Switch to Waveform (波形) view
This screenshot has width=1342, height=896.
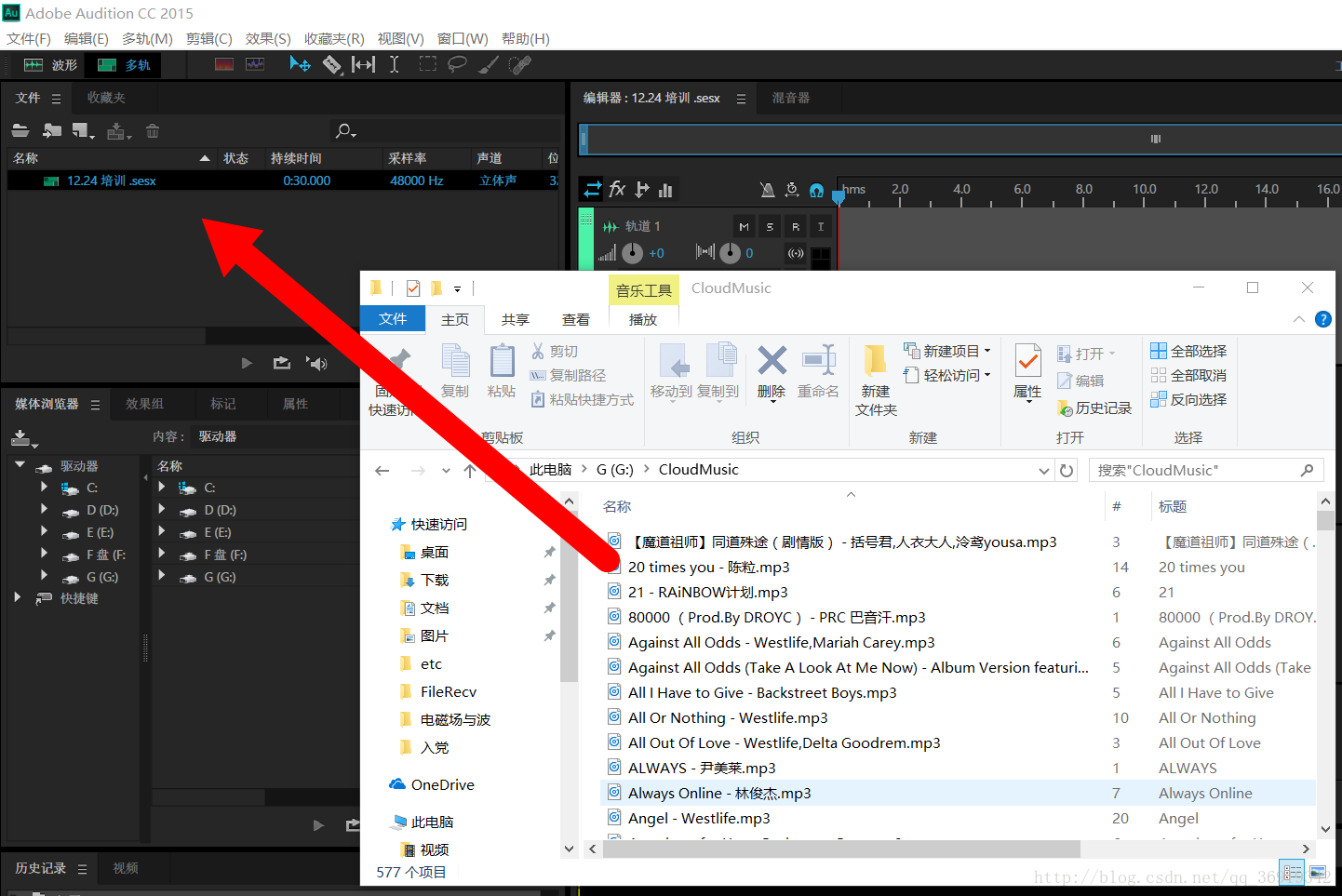(x=50, y=64)
